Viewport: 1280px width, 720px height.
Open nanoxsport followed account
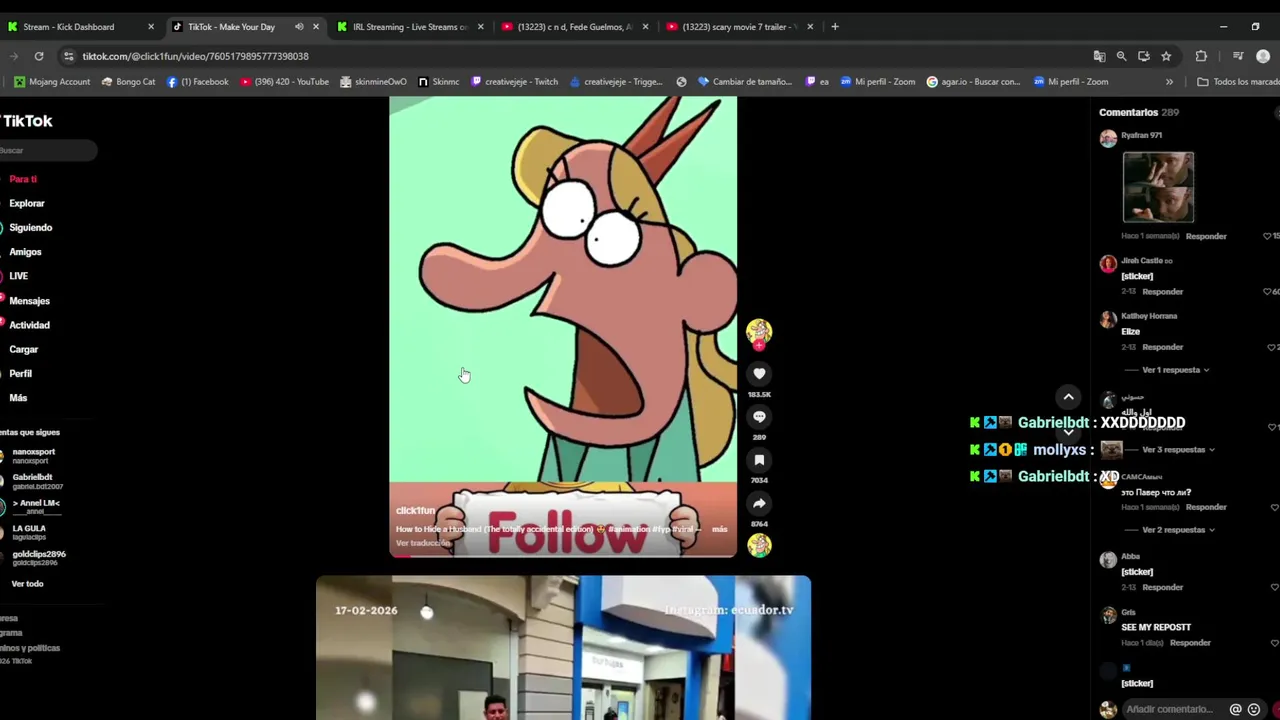point(33,456)
